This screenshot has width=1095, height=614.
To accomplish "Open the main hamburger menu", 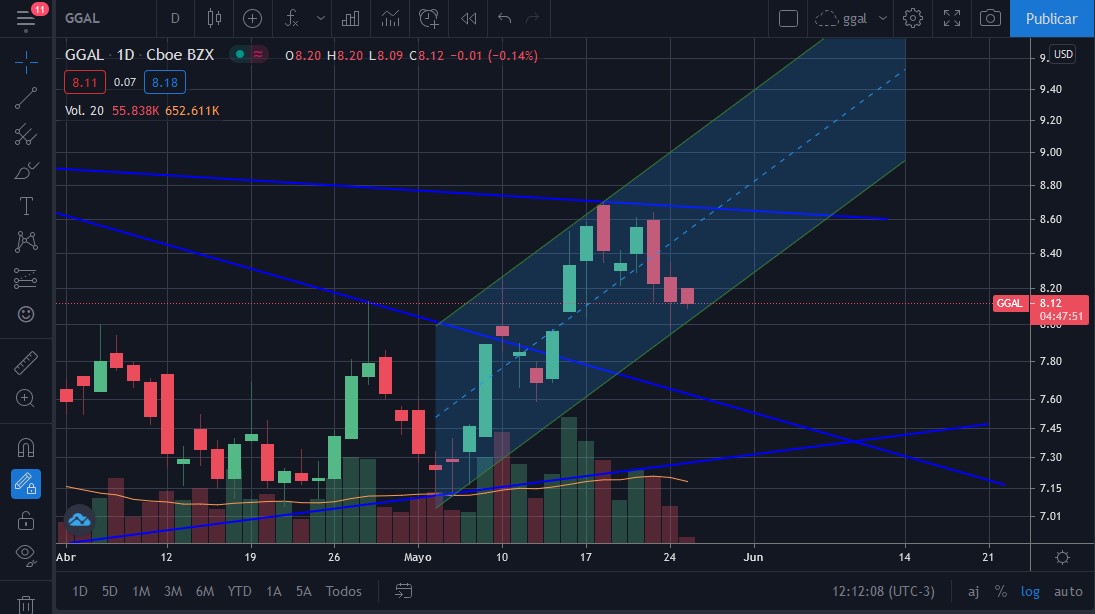I will (26, 19).
